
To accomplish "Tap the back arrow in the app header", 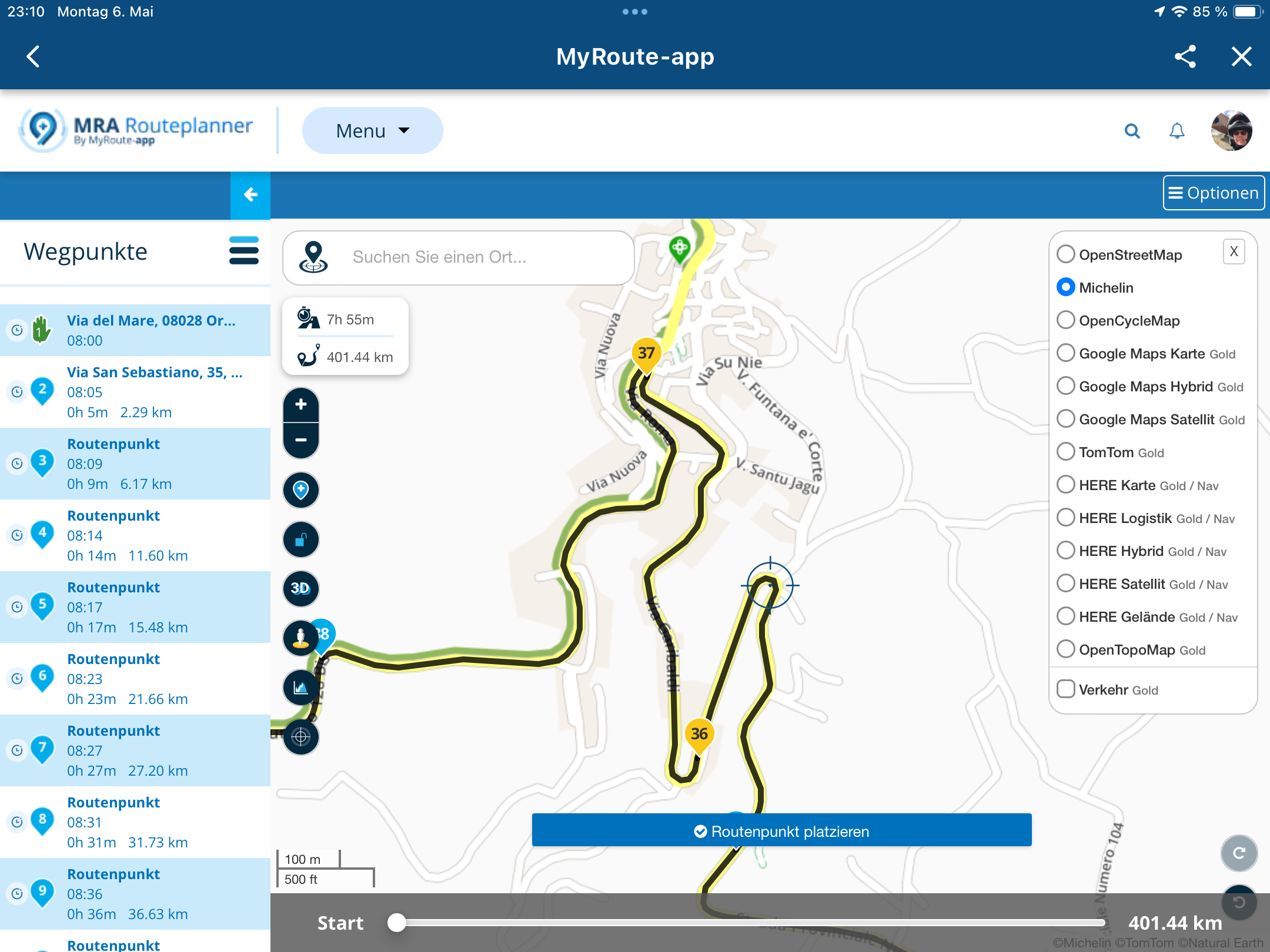I will (34, 56).
